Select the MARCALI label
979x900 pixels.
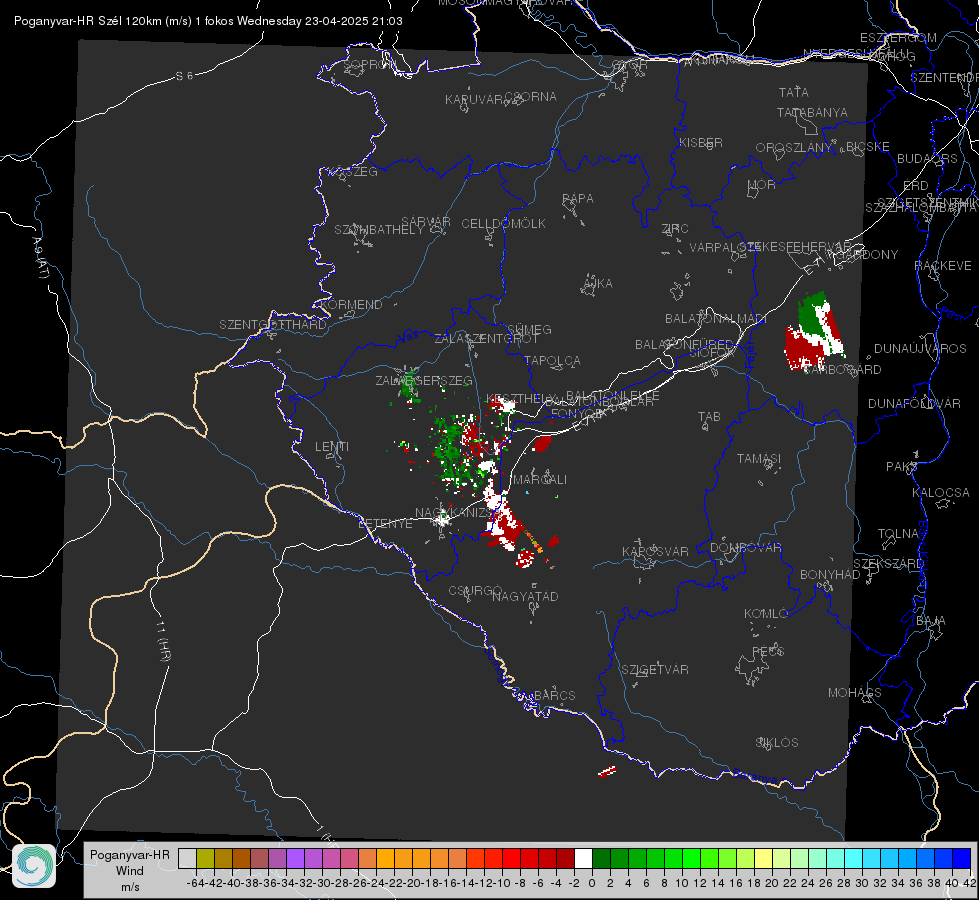pos(539,479)
